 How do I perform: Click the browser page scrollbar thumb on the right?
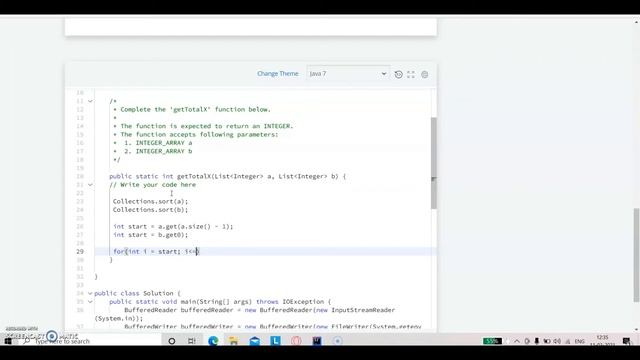(636, 255)
